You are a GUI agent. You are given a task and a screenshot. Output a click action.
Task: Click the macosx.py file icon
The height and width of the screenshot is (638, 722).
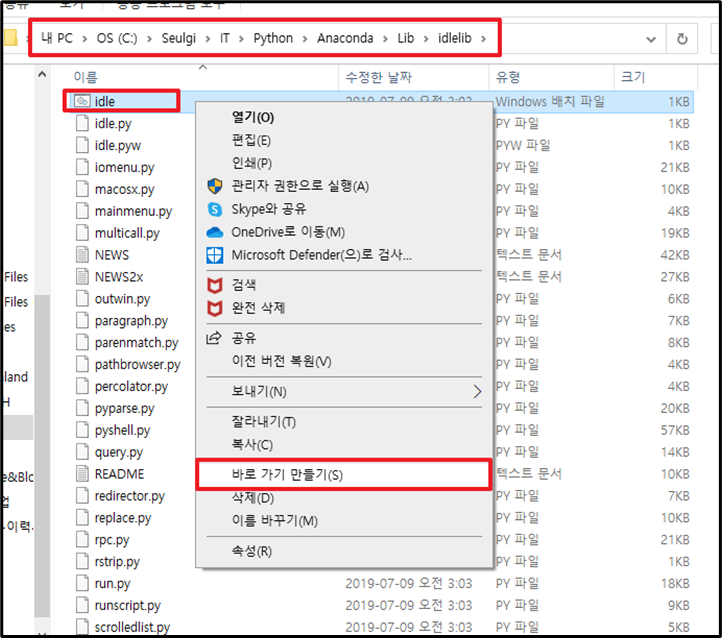pyautogui.click(x=82, y=189)
